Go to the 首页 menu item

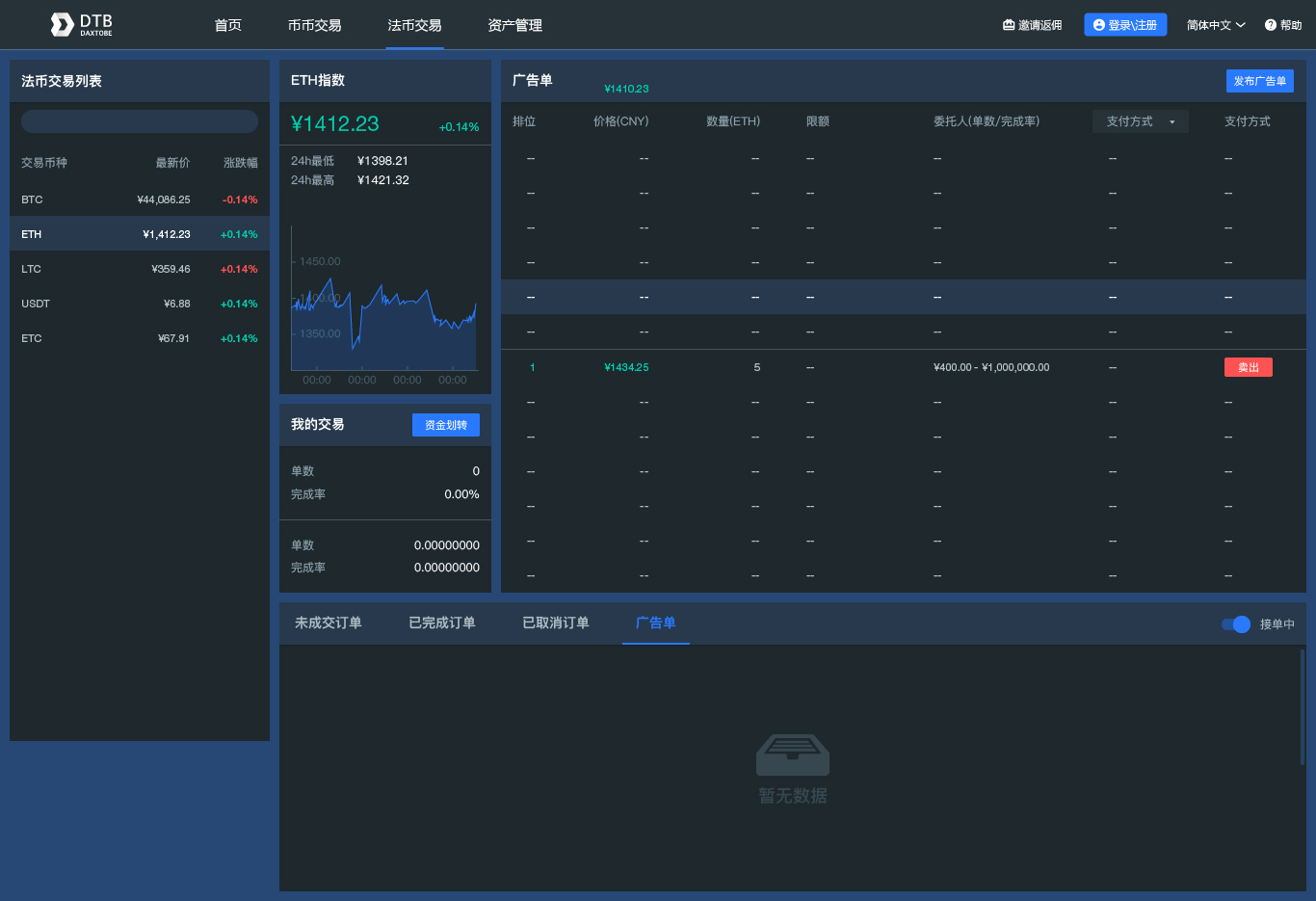click(x=228, y=25)
